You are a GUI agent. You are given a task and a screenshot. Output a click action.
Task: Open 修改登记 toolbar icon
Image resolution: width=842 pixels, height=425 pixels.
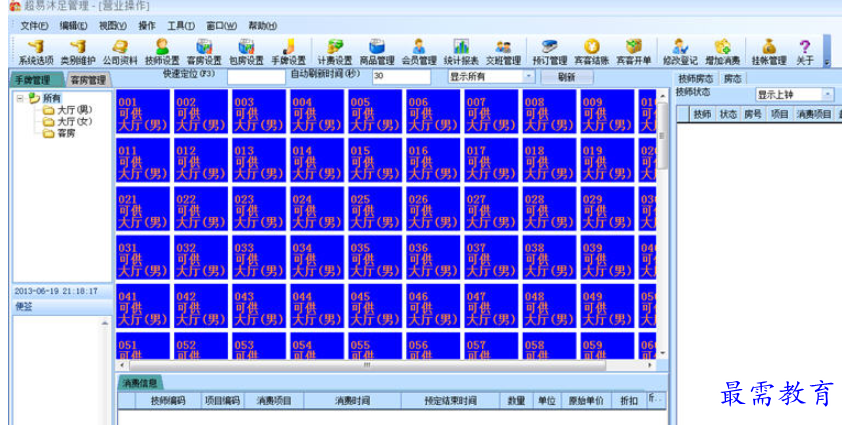(x=680, y=53)
